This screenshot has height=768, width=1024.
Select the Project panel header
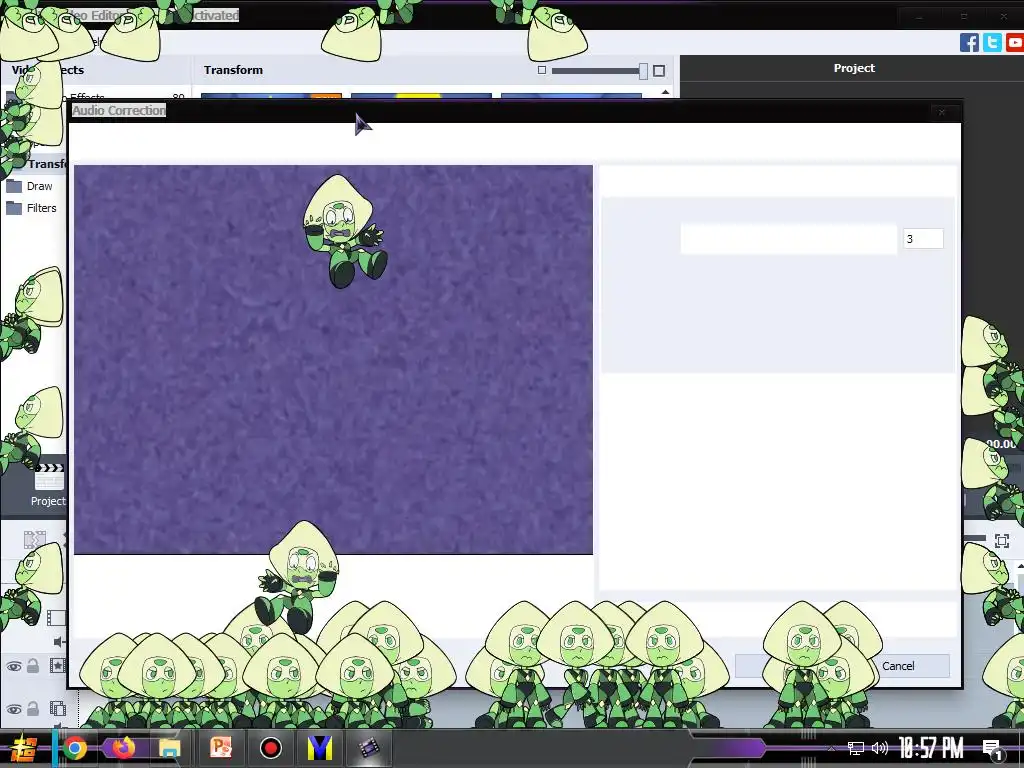[x=854, y=68]
